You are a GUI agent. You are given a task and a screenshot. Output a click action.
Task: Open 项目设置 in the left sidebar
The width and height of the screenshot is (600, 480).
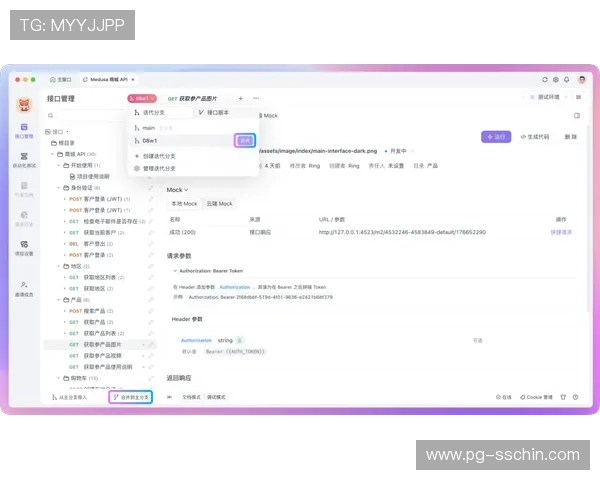point(23,246)
